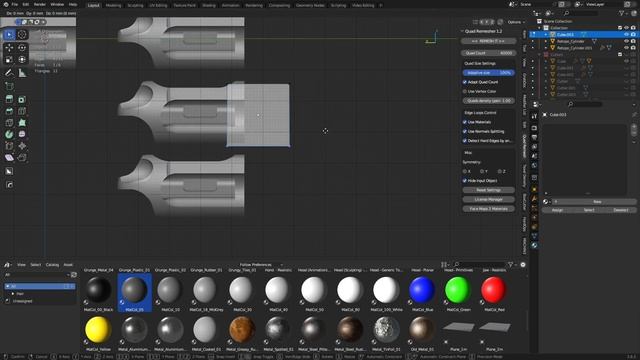Enable Z symmetry option
The image size is (640, 360).
tap(500, 171)
